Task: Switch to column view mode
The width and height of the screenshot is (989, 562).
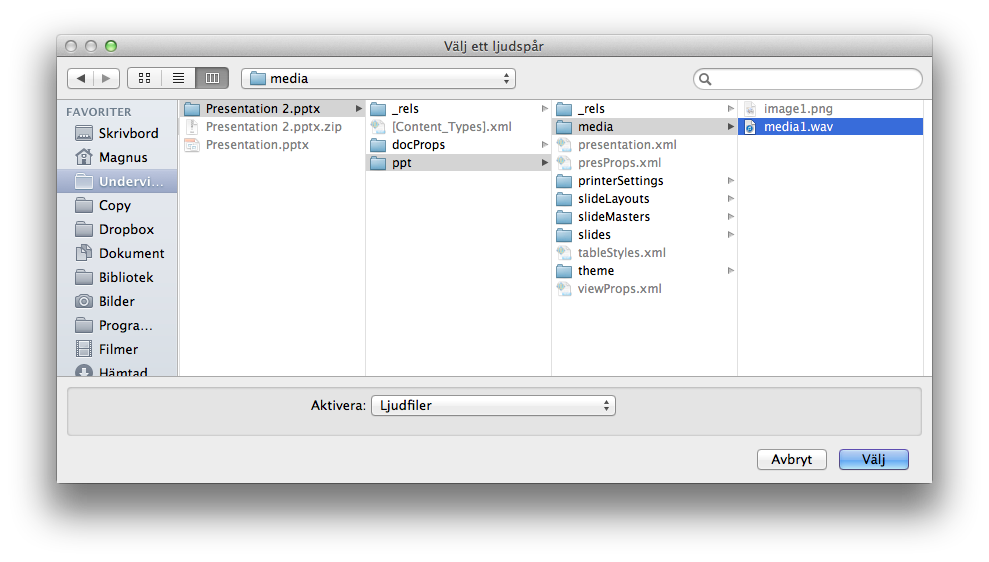Action: point(212,78)
